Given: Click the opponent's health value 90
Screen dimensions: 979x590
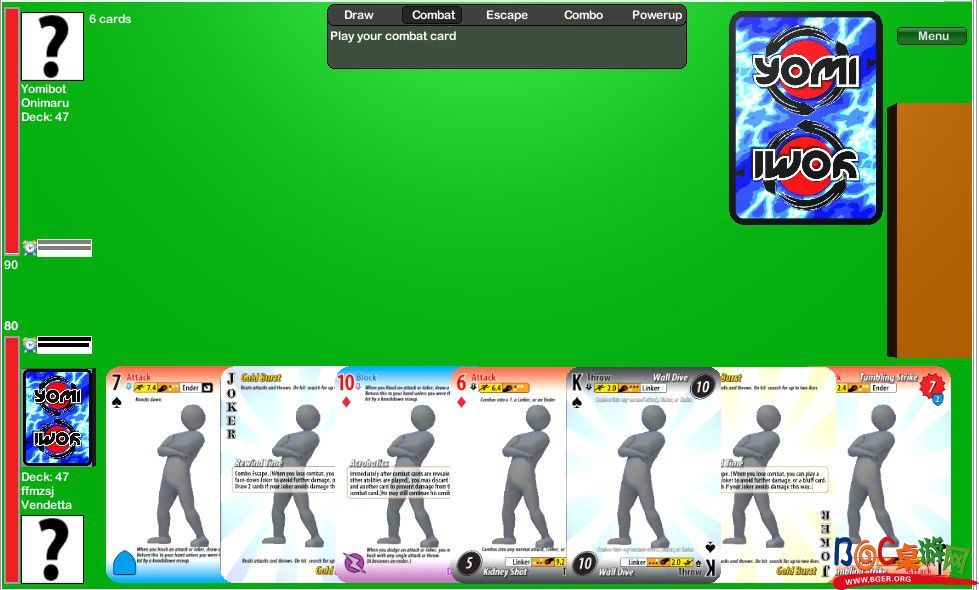Looking at the screenshot, I should coord(11,265).
